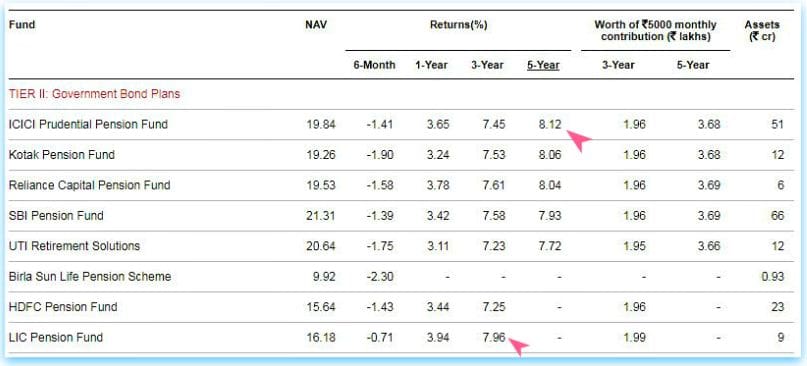This screenshot has height=366, width=807.
Task: Open Birla Sun Life Pension Scheme row
Action: (x=401, y=276)
